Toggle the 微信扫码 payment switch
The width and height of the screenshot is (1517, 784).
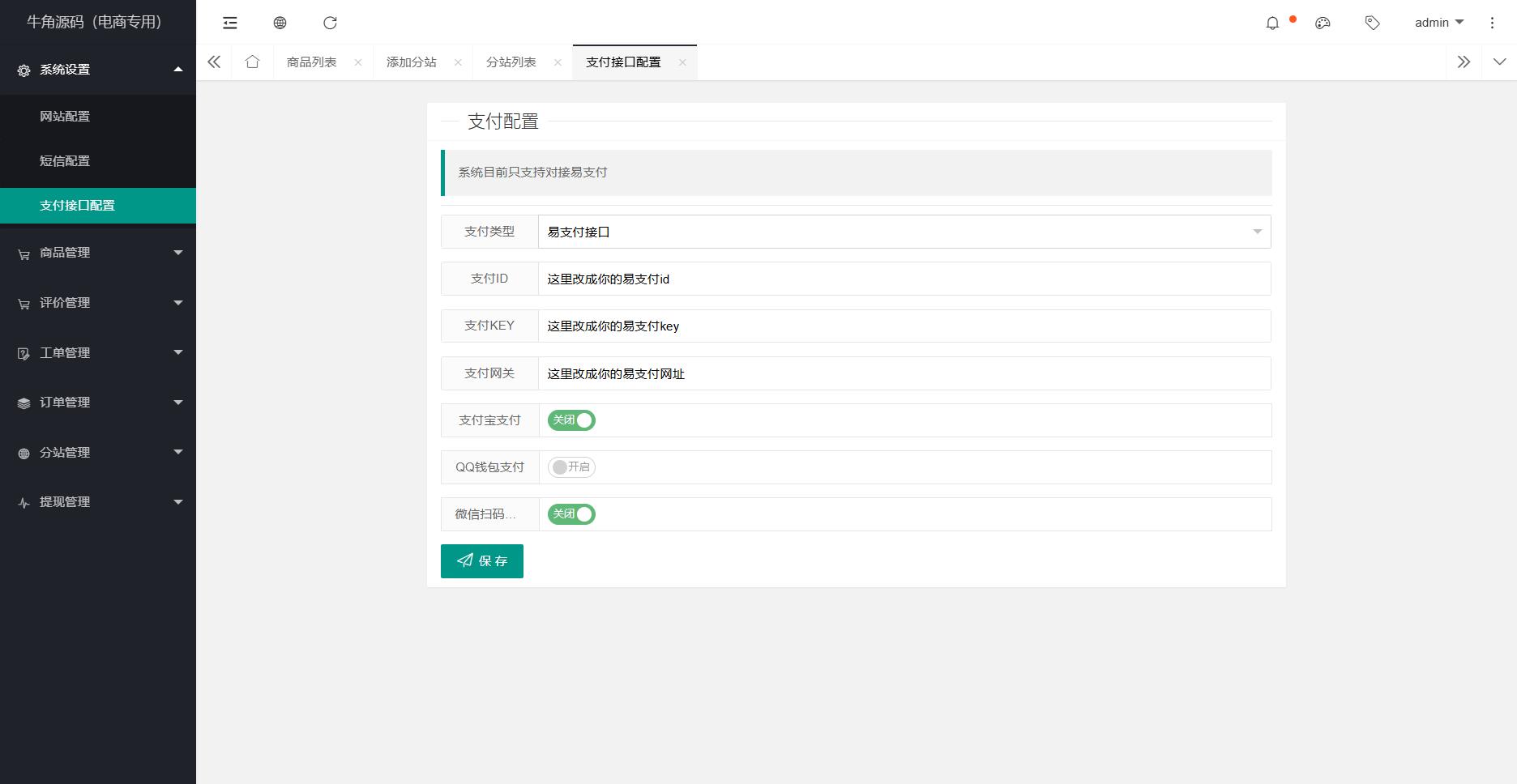[x=571, y=514]
